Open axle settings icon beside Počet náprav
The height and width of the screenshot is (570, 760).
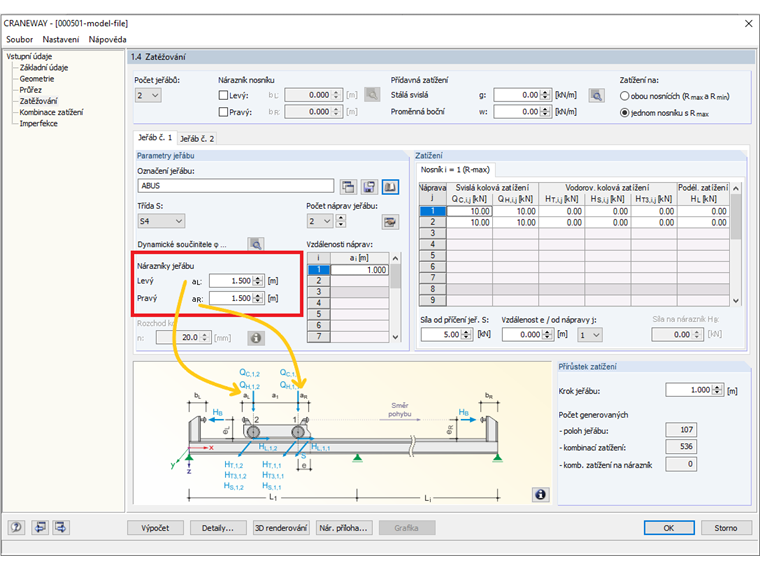tap(390, 222)
